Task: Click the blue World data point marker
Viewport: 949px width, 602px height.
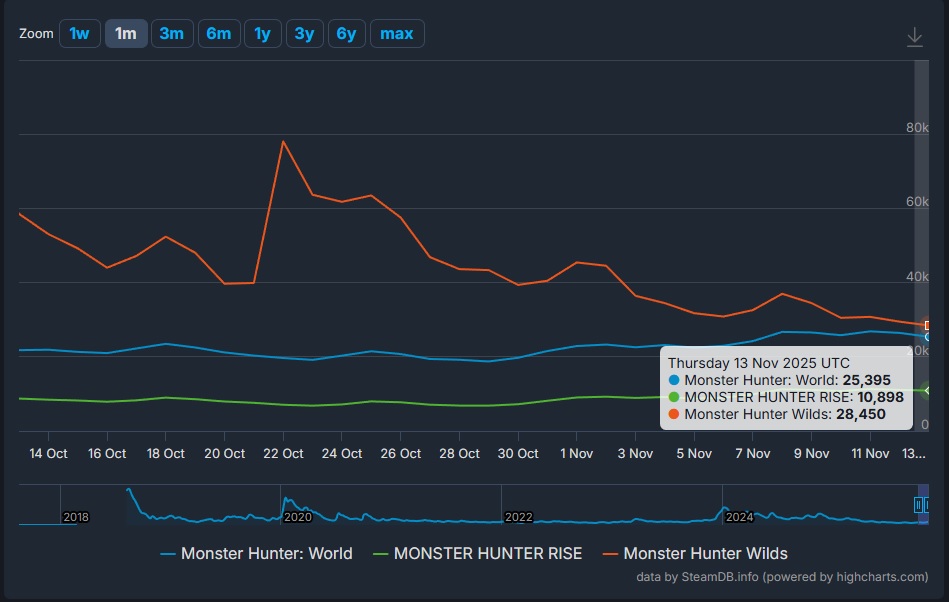Action: [928, 337]
